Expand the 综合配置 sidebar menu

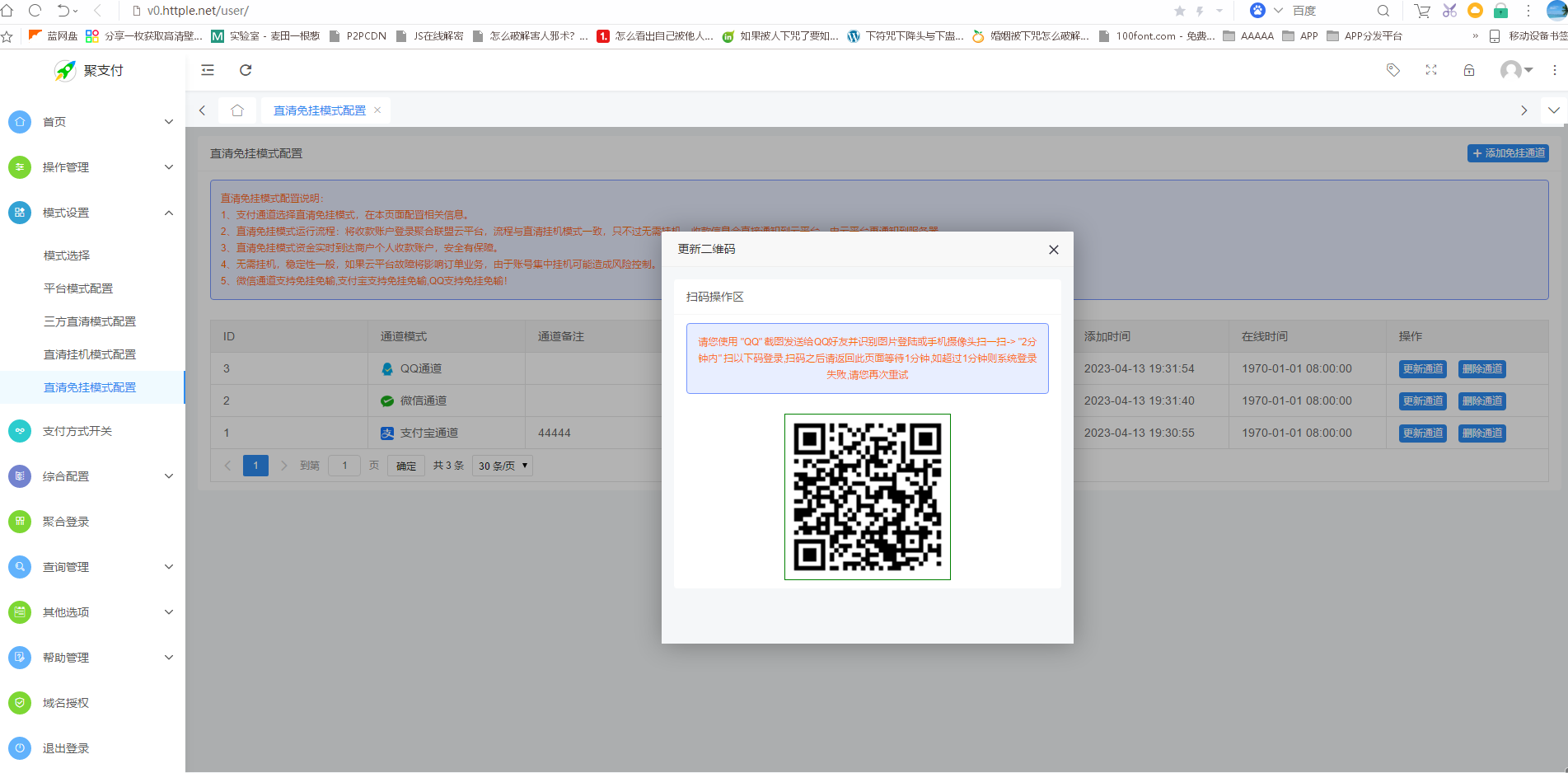pyautogui.click(x=92, y=476)
